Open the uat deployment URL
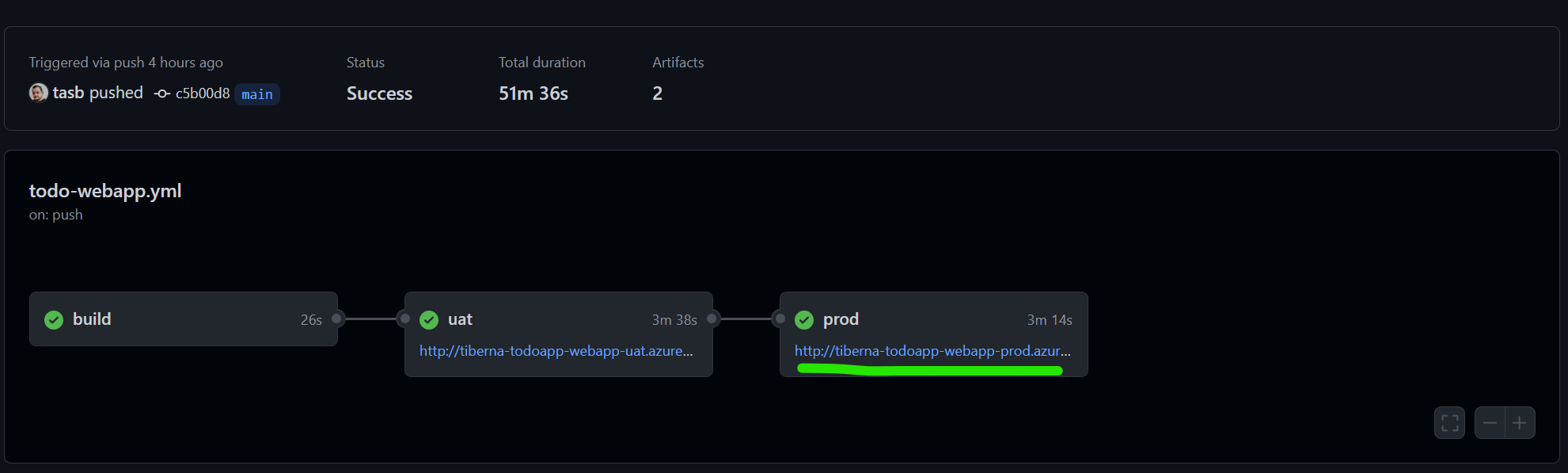 tap(556, 351)
